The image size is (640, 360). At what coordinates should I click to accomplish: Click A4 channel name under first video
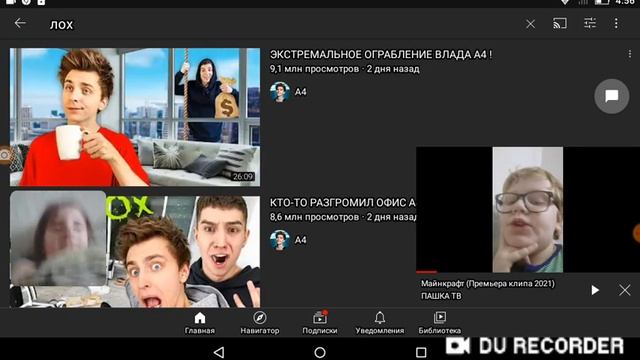click(300, 92)
